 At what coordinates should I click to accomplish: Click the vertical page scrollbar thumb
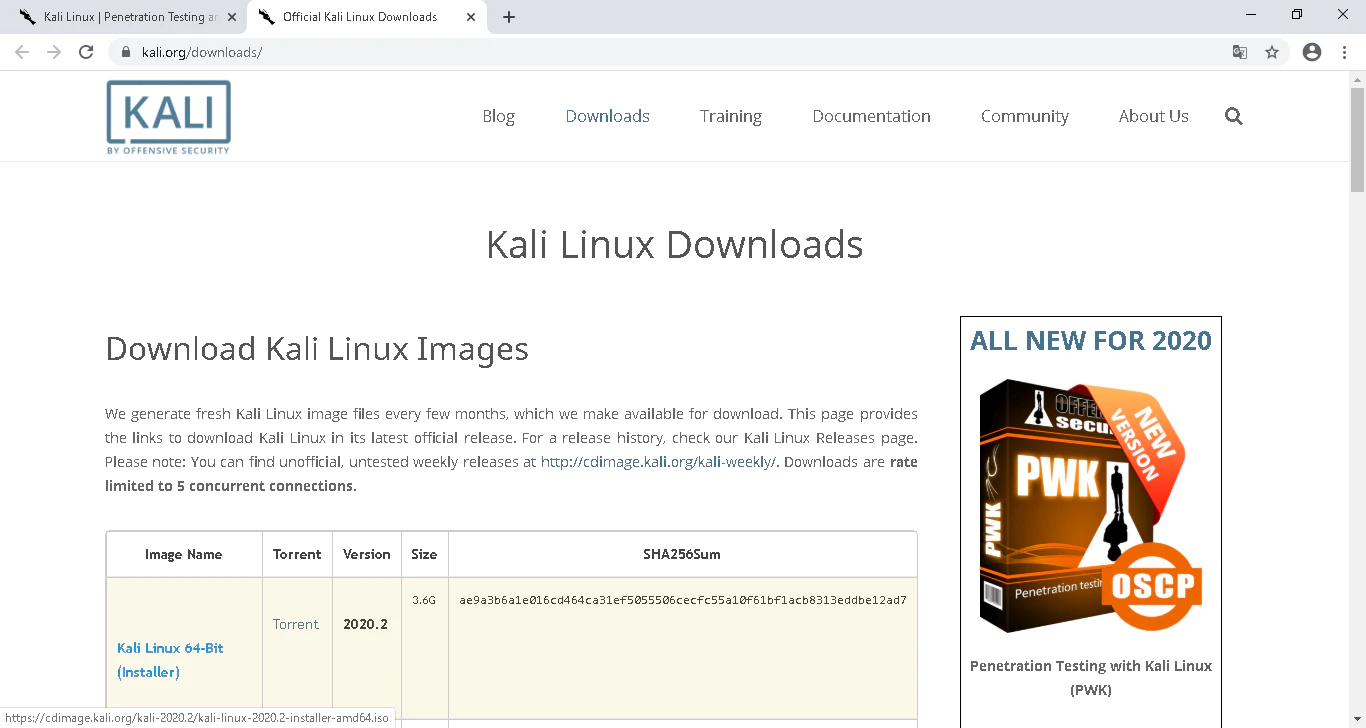pyautogui.click(x=1357, y=139)
